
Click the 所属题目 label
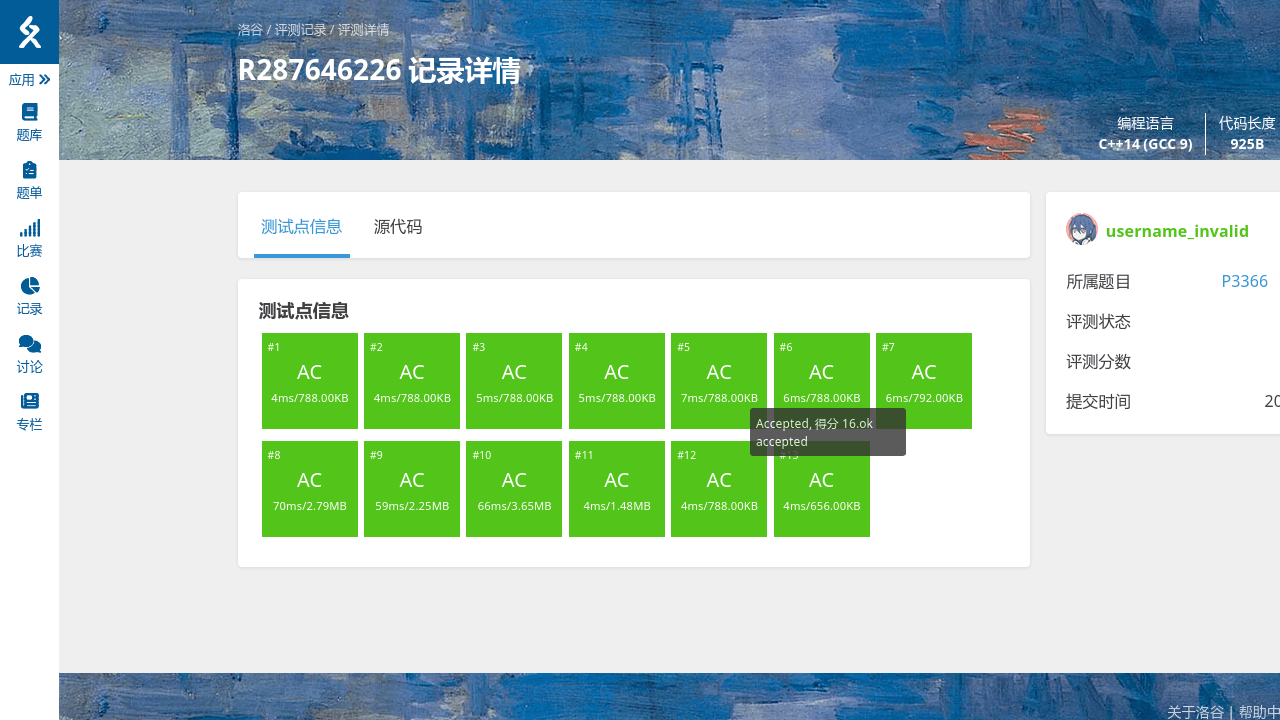1098,282
